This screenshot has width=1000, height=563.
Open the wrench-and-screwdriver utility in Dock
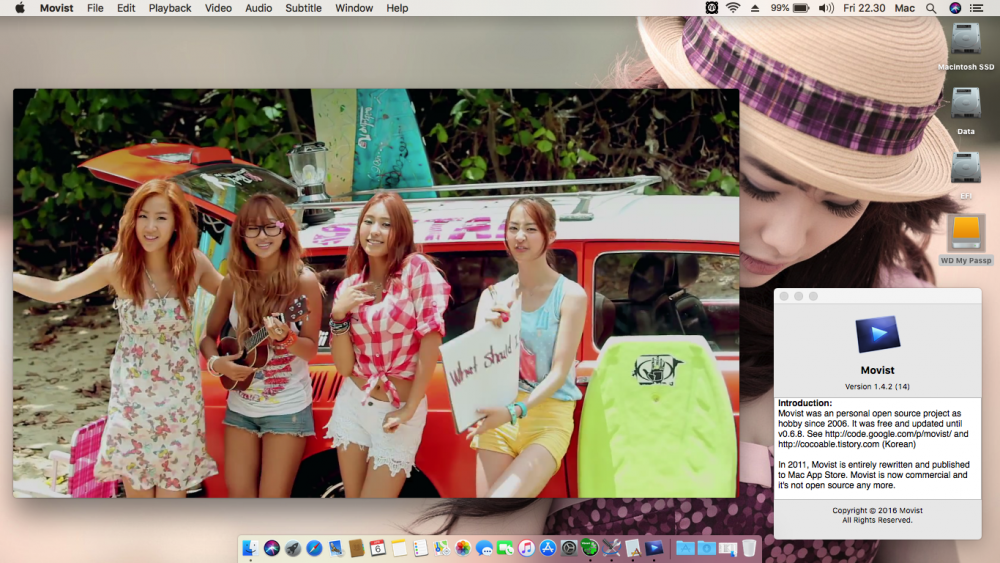coord(612,548)
